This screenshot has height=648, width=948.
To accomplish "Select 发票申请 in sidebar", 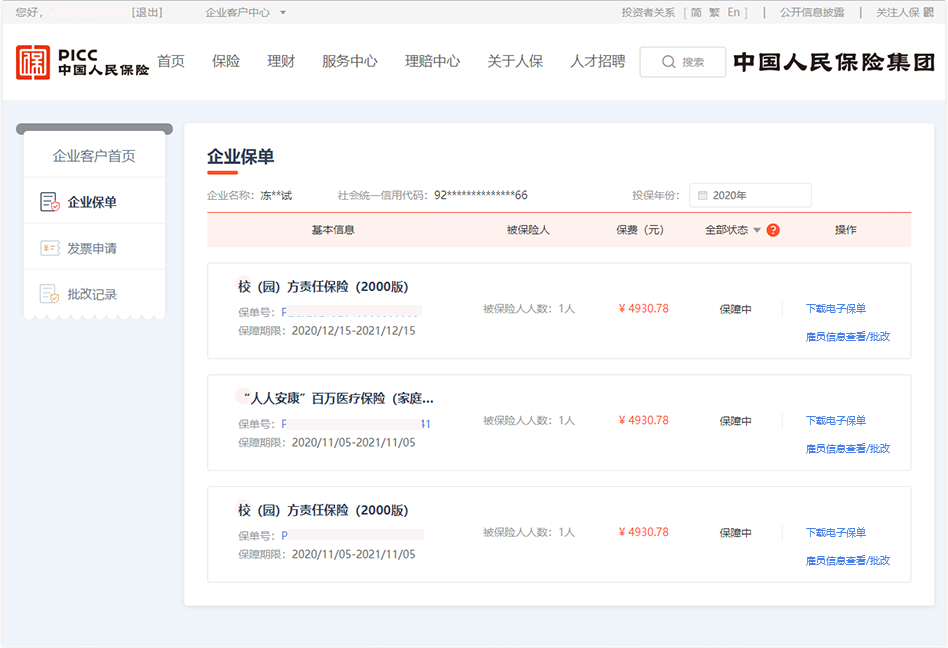I will click(x=92, y=248).
